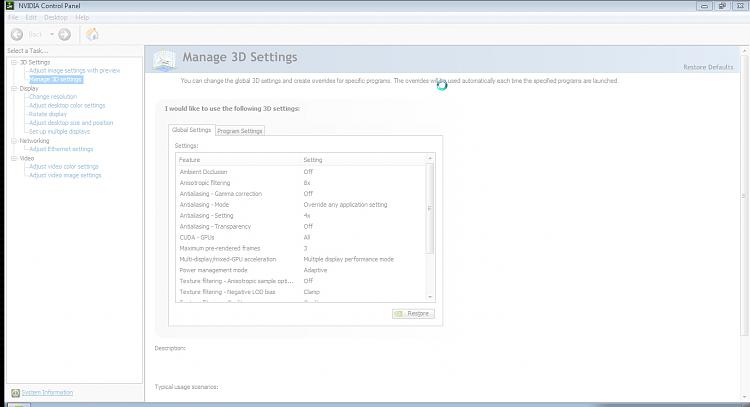Click the settings list scroll up arrow

(x=430, y=158)
